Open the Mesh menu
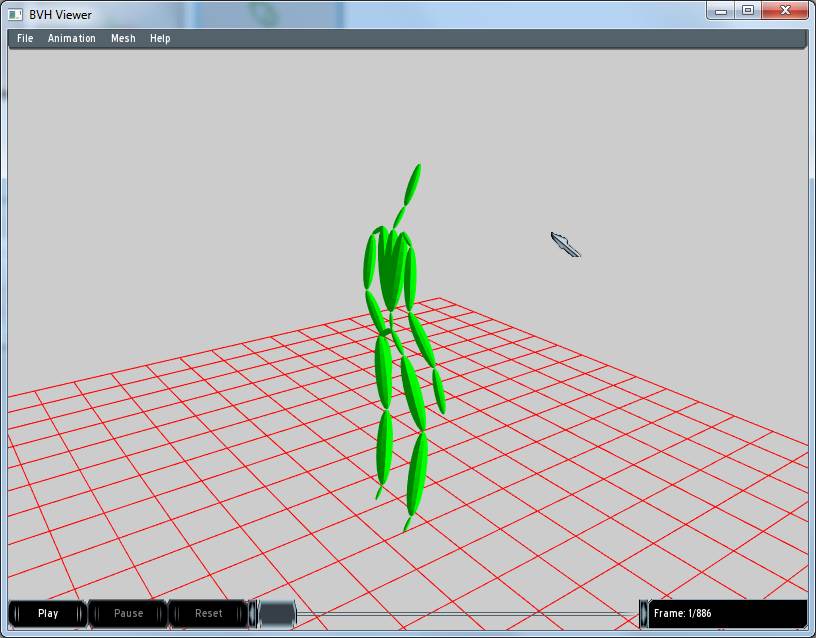Viewport: 816px width, 638px height. [123, 39]
